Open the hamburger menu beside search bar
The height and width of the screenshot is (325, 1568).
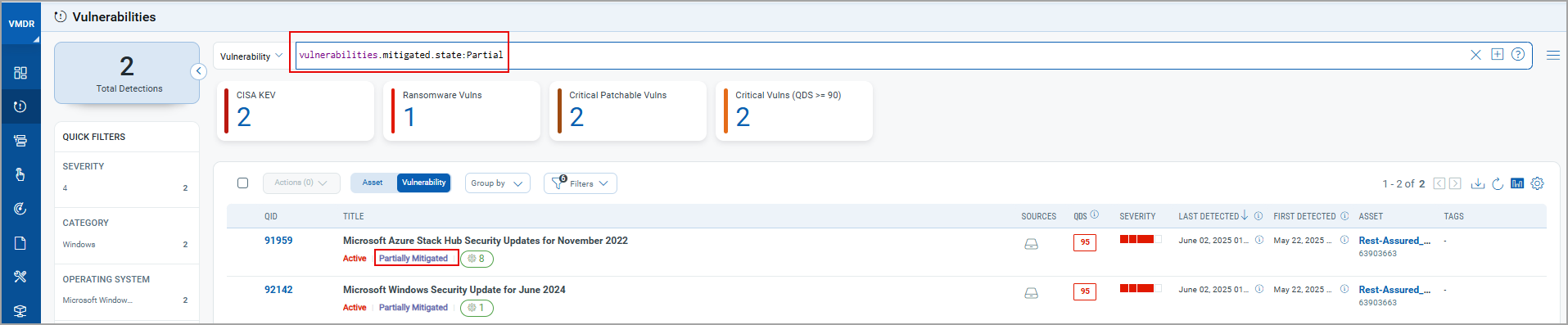coord(1552,55)
